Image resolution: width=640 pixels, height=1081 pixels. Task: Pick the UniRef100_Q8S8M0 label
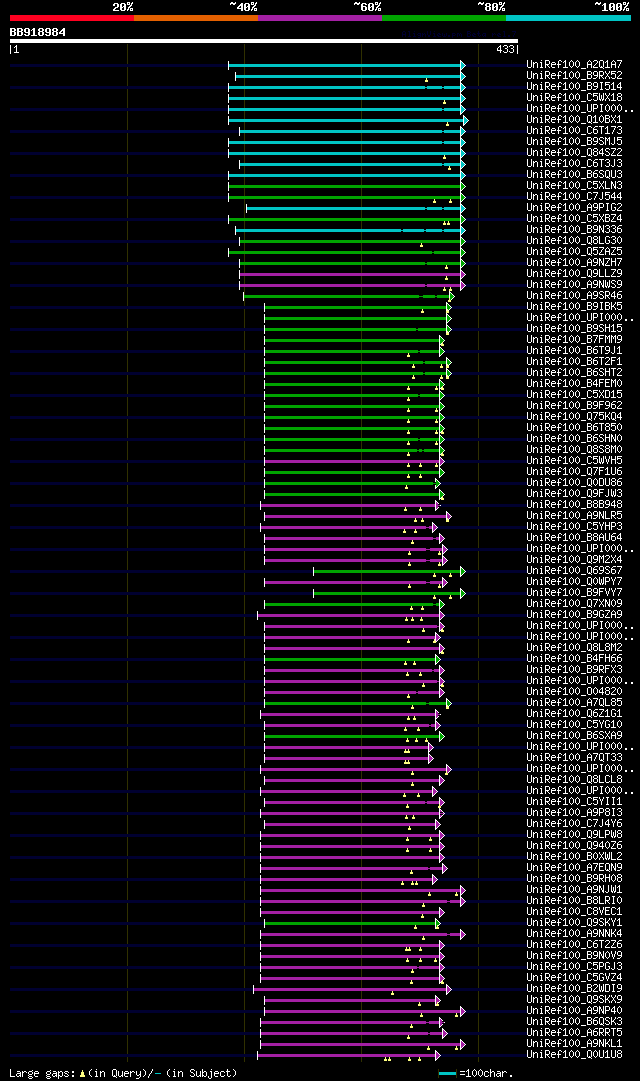(574, 450)
